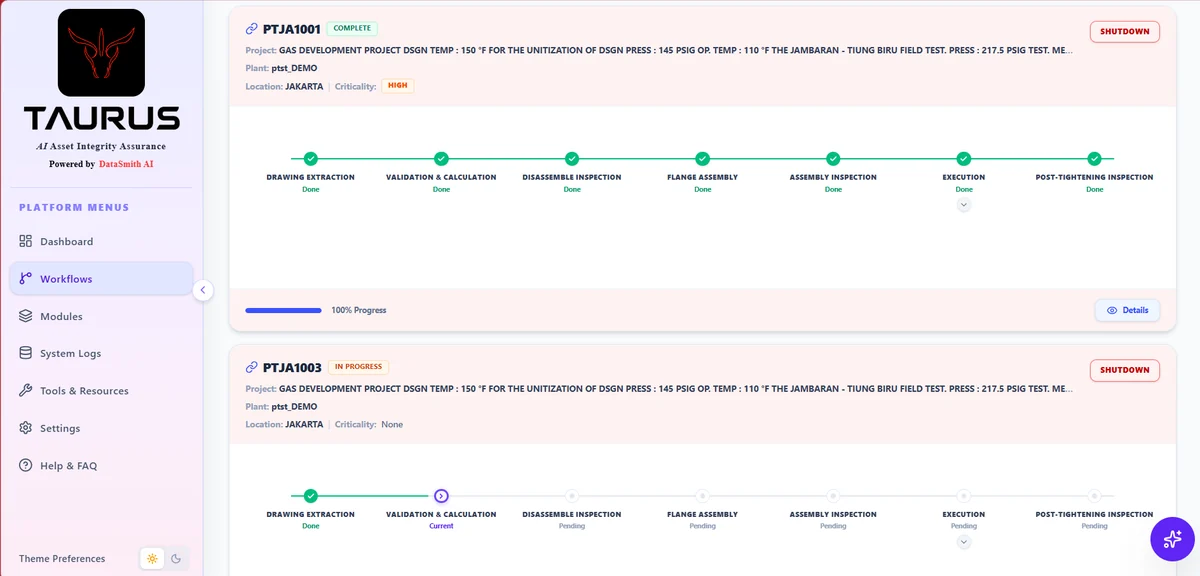Click the PTJA1001 100% progress bar
The width and height of the screenshot is (1200, 576).
pos(283,310)
